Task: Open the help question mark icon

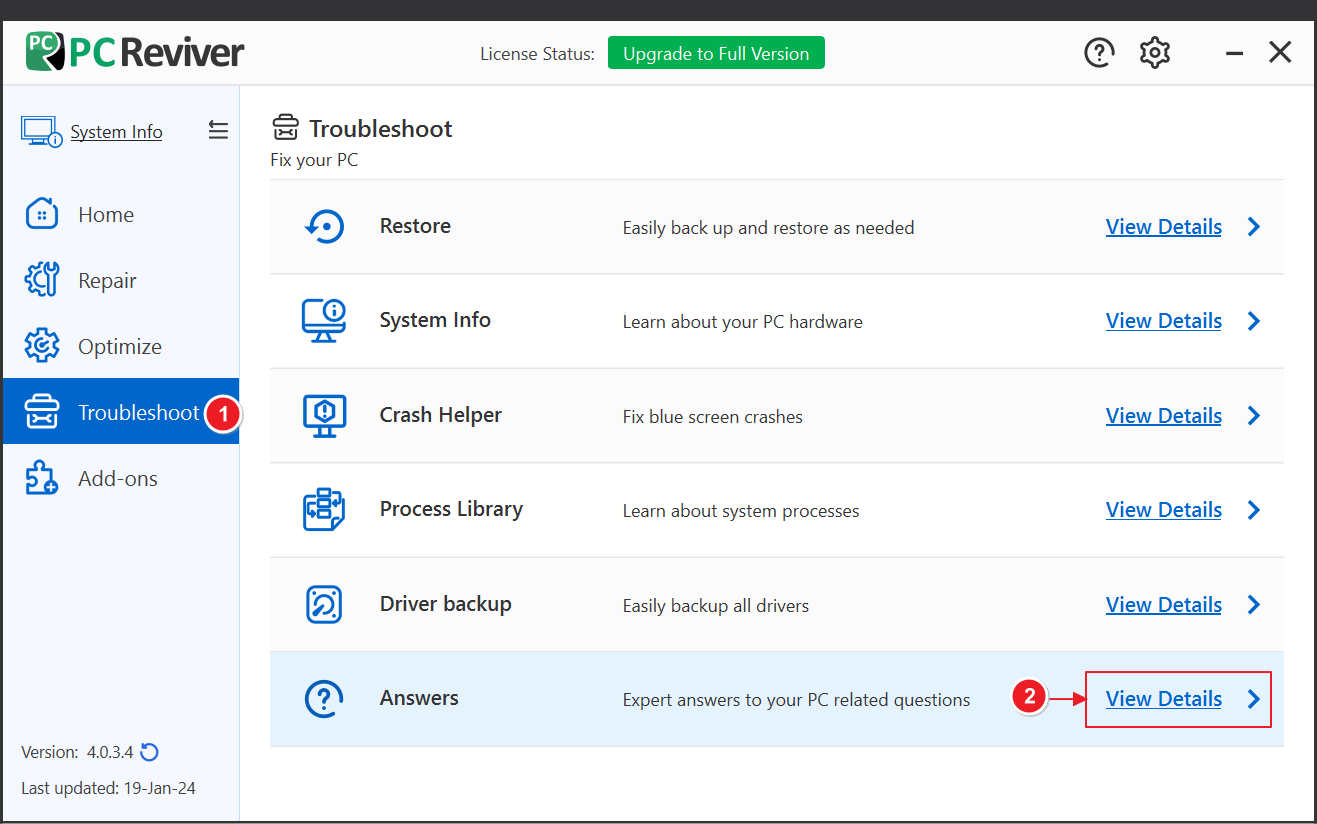Action: point(1099,53)
